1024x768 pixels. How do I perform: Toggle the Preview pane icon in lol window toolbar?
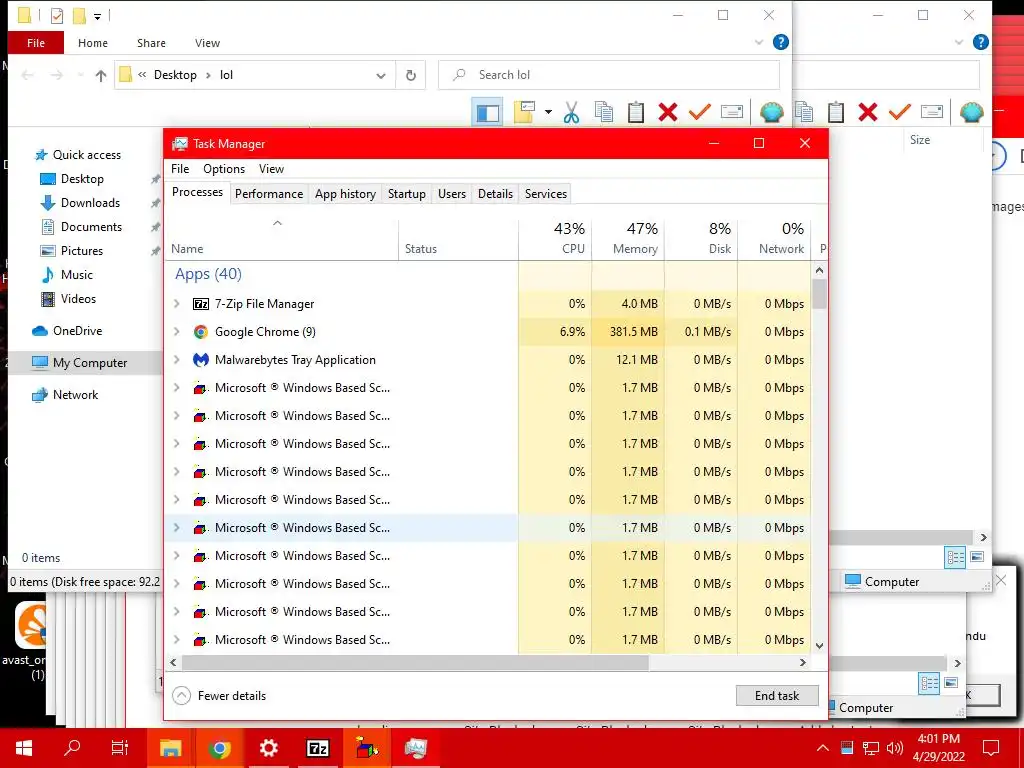[x=487, y=112]
